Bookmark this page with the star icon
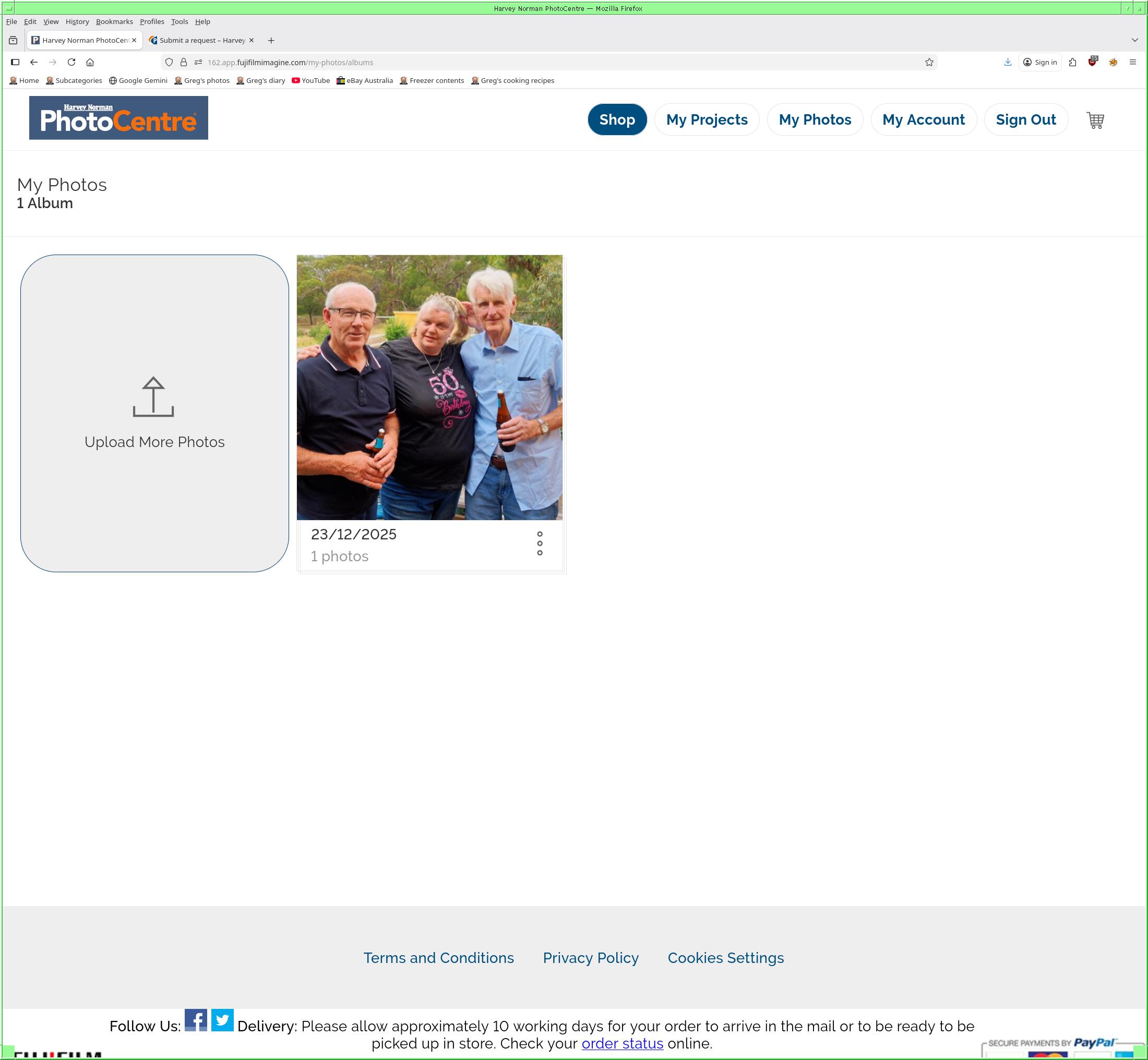Viewport: 1148px width, 1060px height. pos(929,62)
